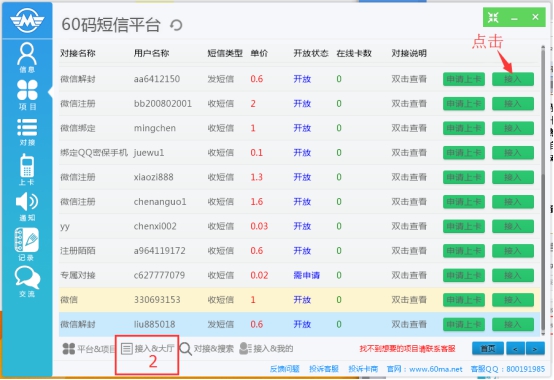The image size is (554, 380).
Task: Go to the 首页 first page button
Action: click(488, 349)
